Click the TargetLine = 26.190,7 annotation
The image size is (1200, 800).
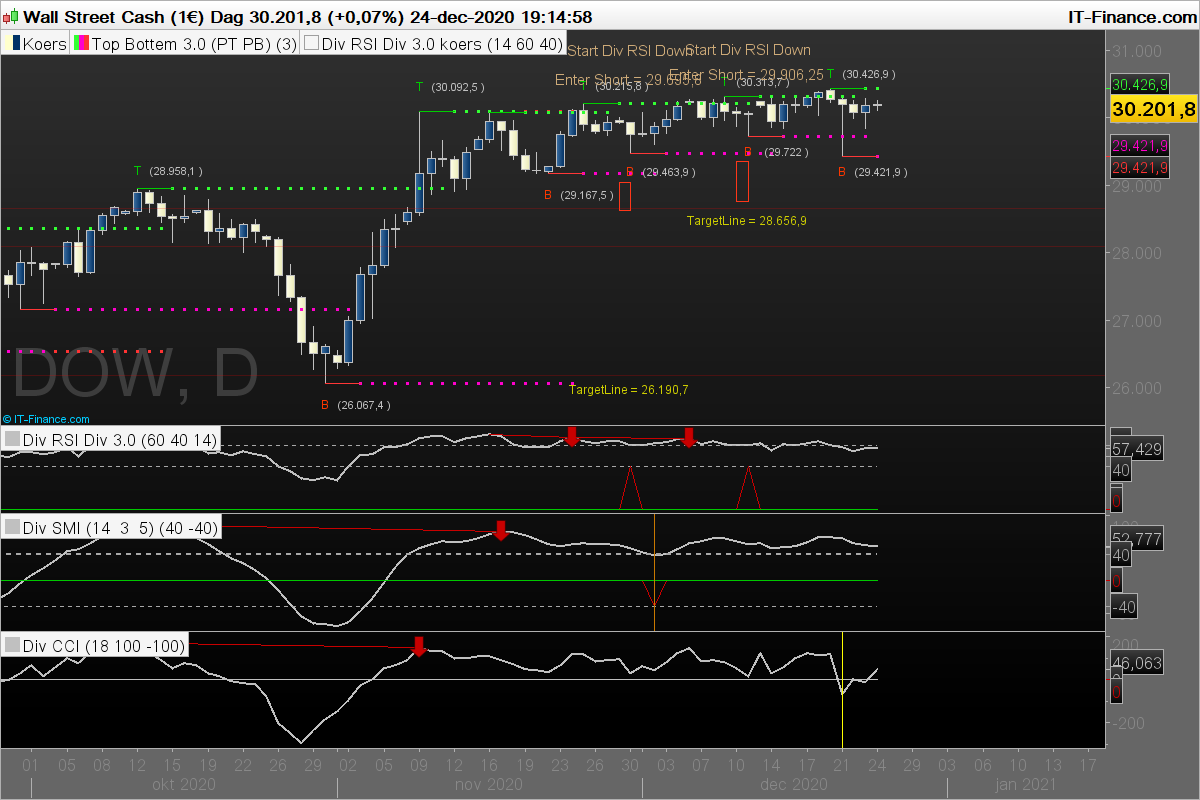[x=629, y=389]
